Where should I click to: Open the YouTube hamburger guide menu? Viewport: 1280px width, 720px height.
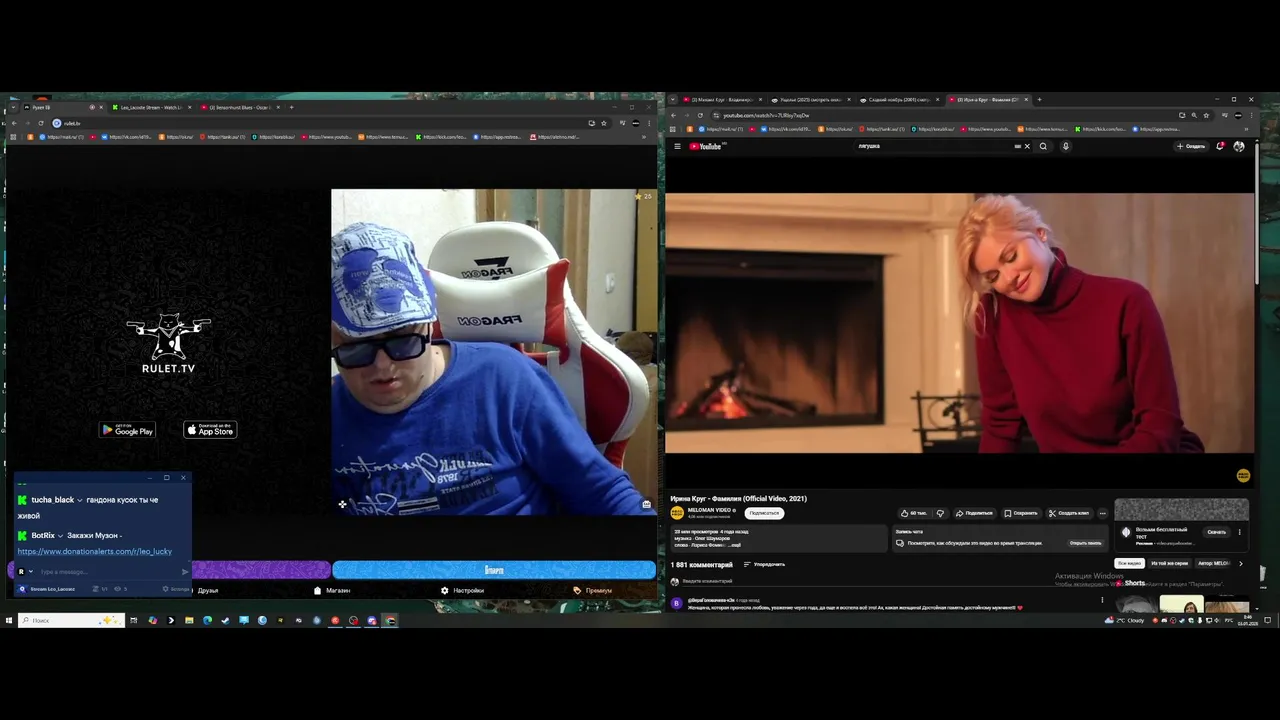677,146
